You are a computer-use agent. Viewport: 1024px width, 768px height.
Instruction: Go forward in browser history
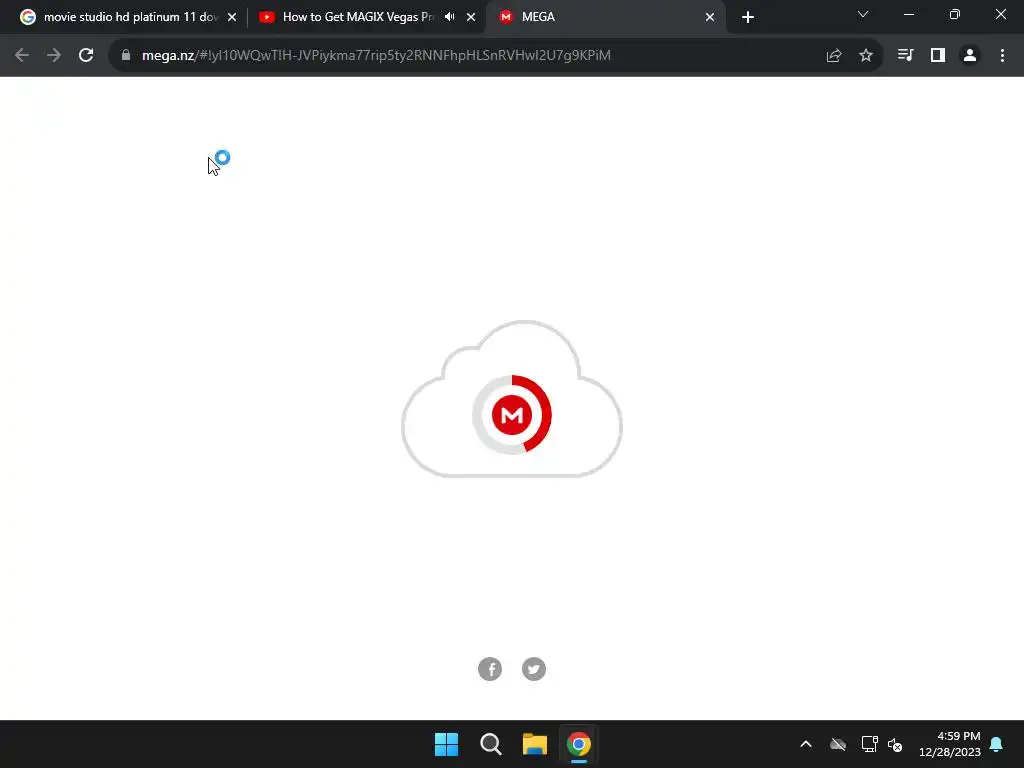pyautogui.click(x=54, y=56)
